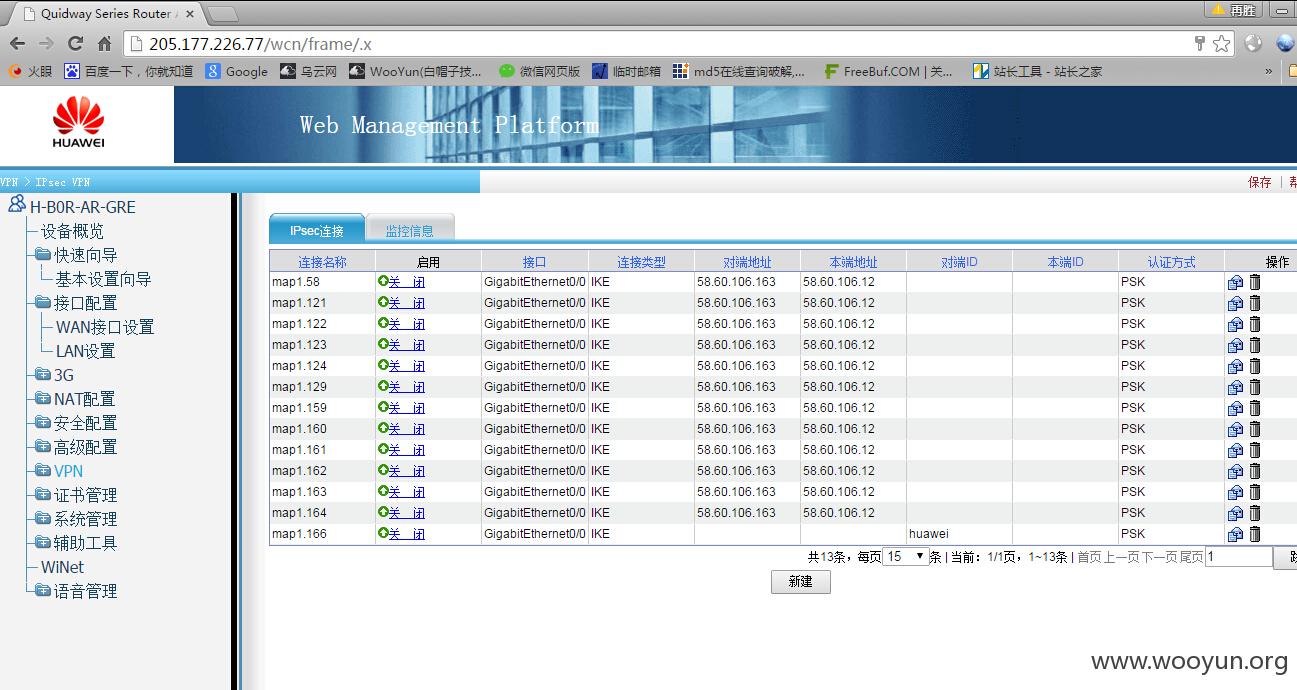
Task: Switch to the 监控信息 tab
Action: [x=410, y=230]
